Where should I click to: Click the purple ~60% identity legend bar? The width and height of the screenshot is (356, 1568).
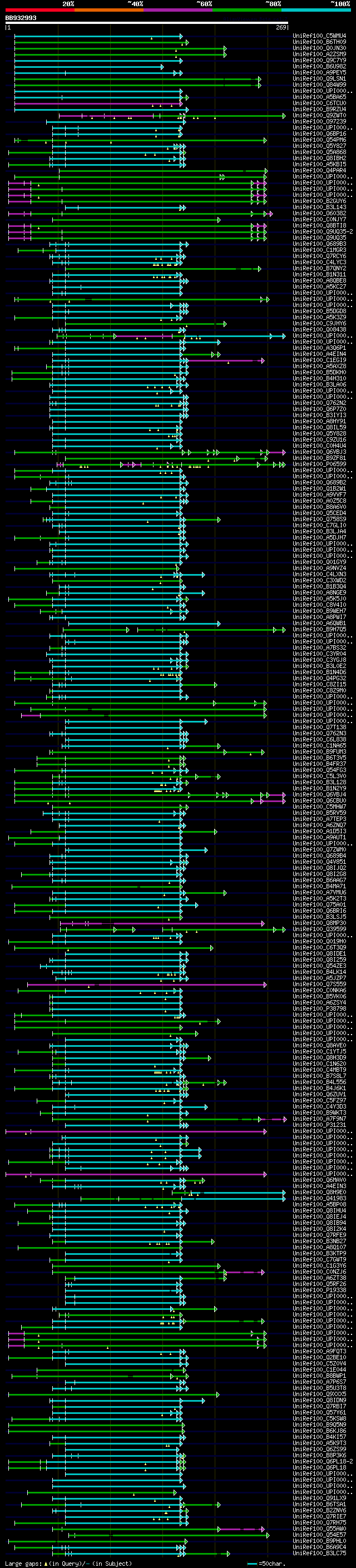[179, 10]
